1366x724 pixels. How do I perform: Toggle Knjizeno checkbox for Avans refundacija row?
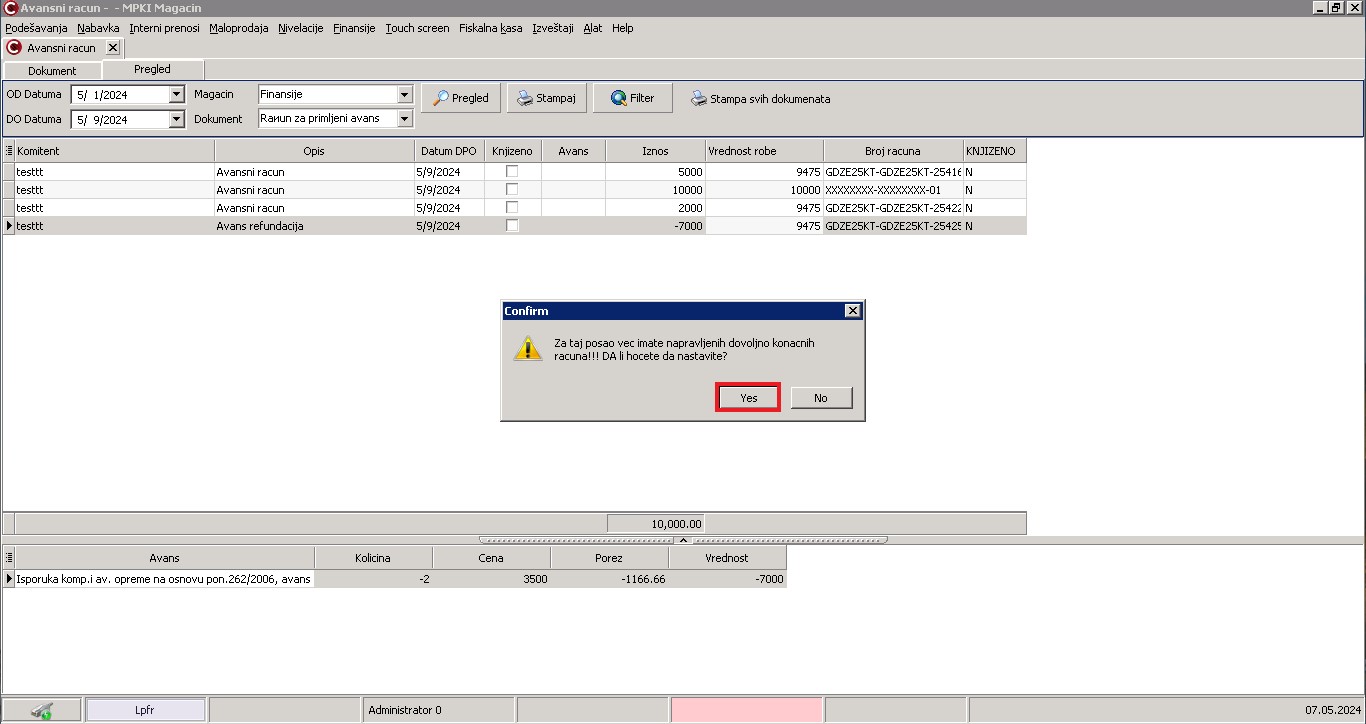pyautogui.click(x=512, y=225)
